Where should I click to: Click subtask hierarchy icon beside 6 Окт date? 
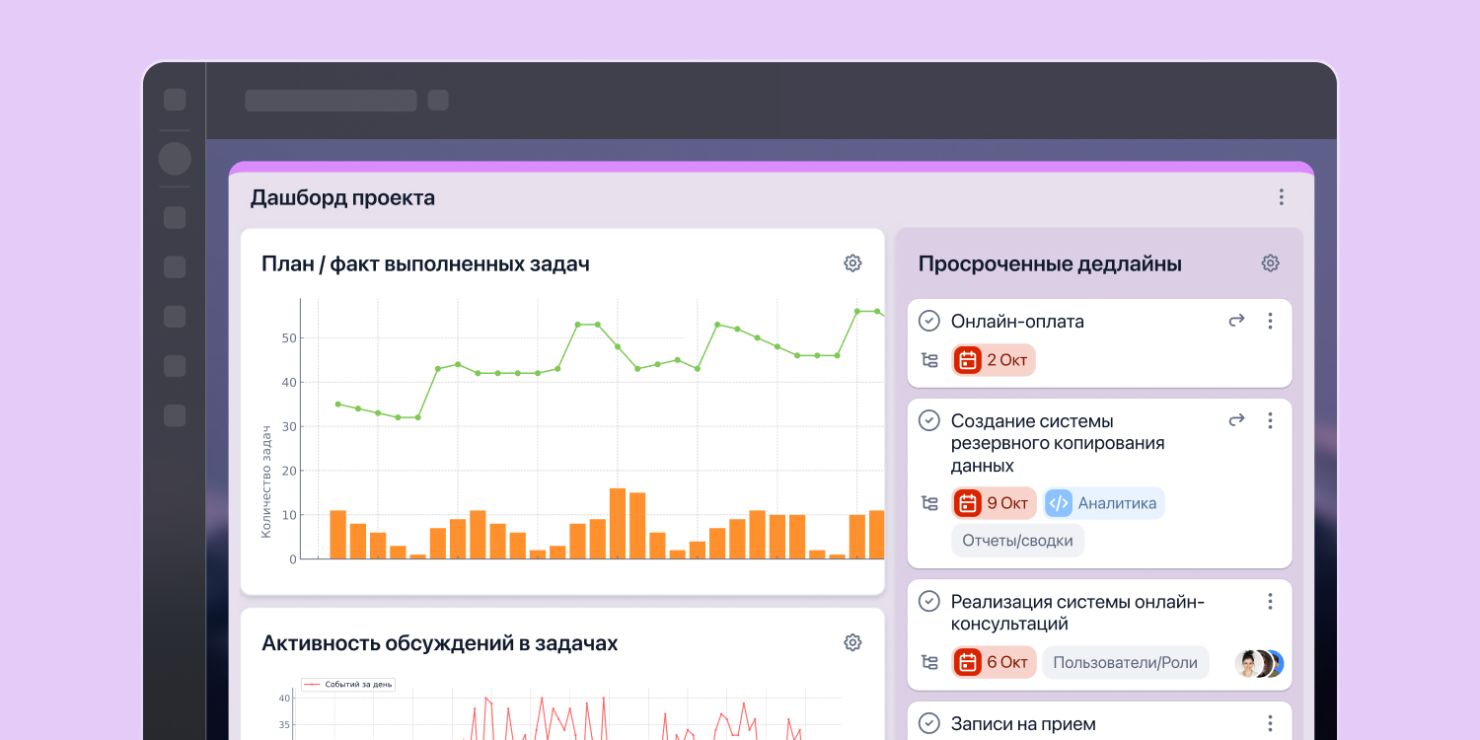point(929,662)
